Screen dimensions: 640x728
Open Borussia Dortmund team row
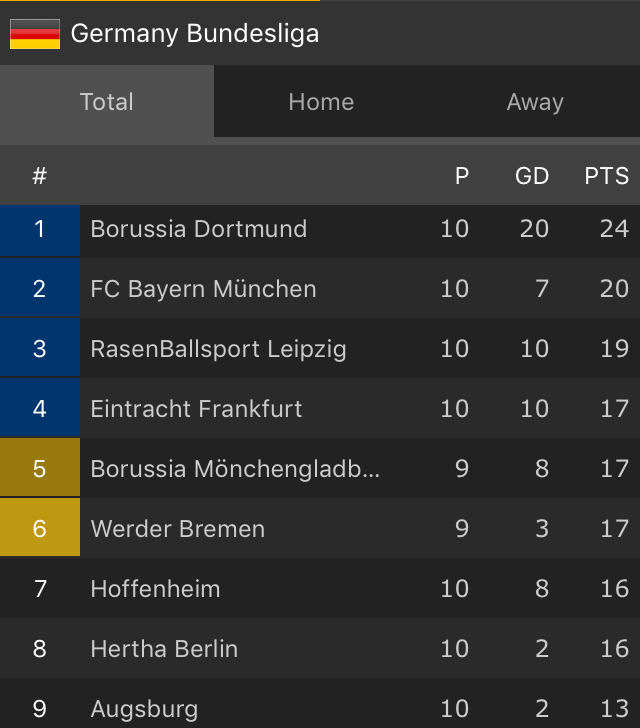tap(199, 229)
